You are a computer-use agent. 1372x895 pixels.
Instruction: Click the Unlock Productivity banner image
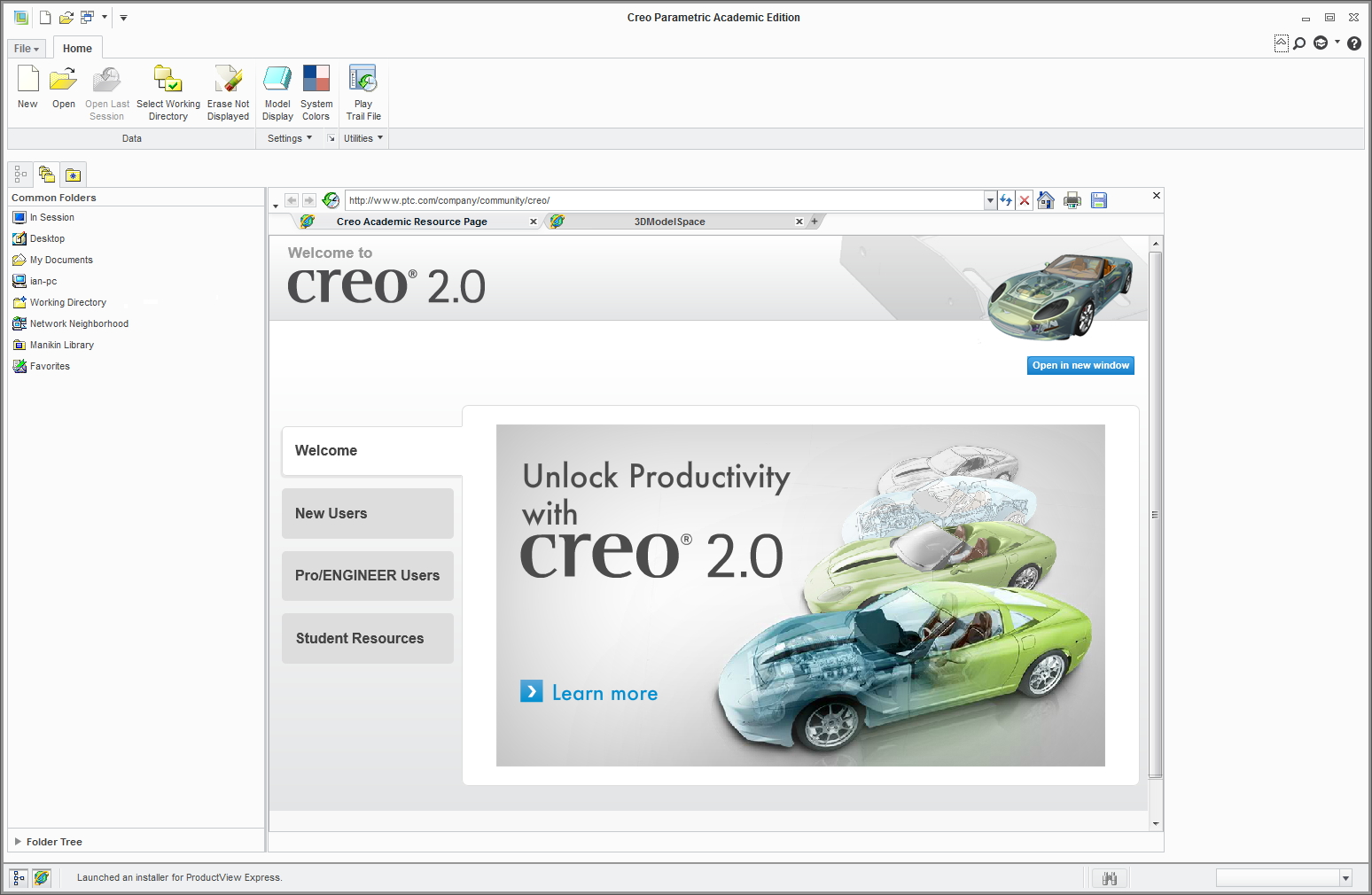click(800, 595)
